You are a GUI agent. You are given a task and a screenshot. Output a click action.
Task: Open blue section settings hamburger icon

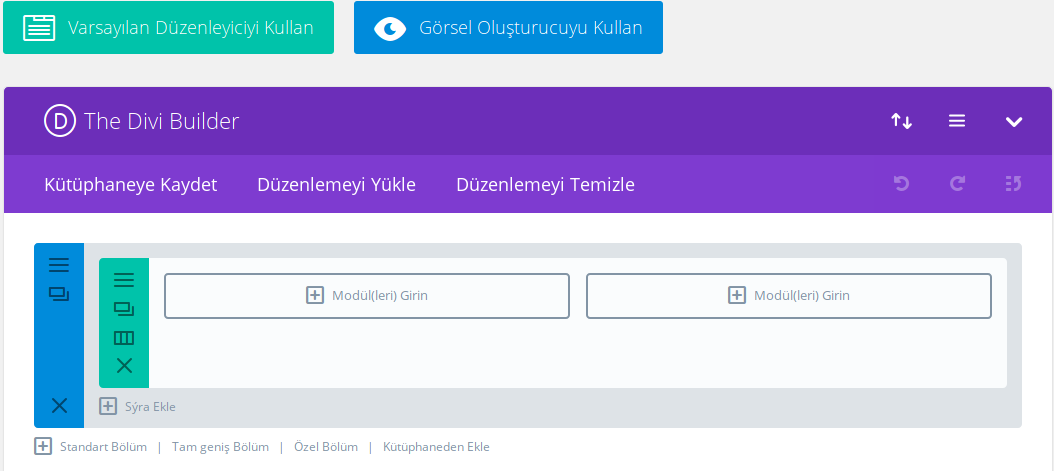[59, 265]
